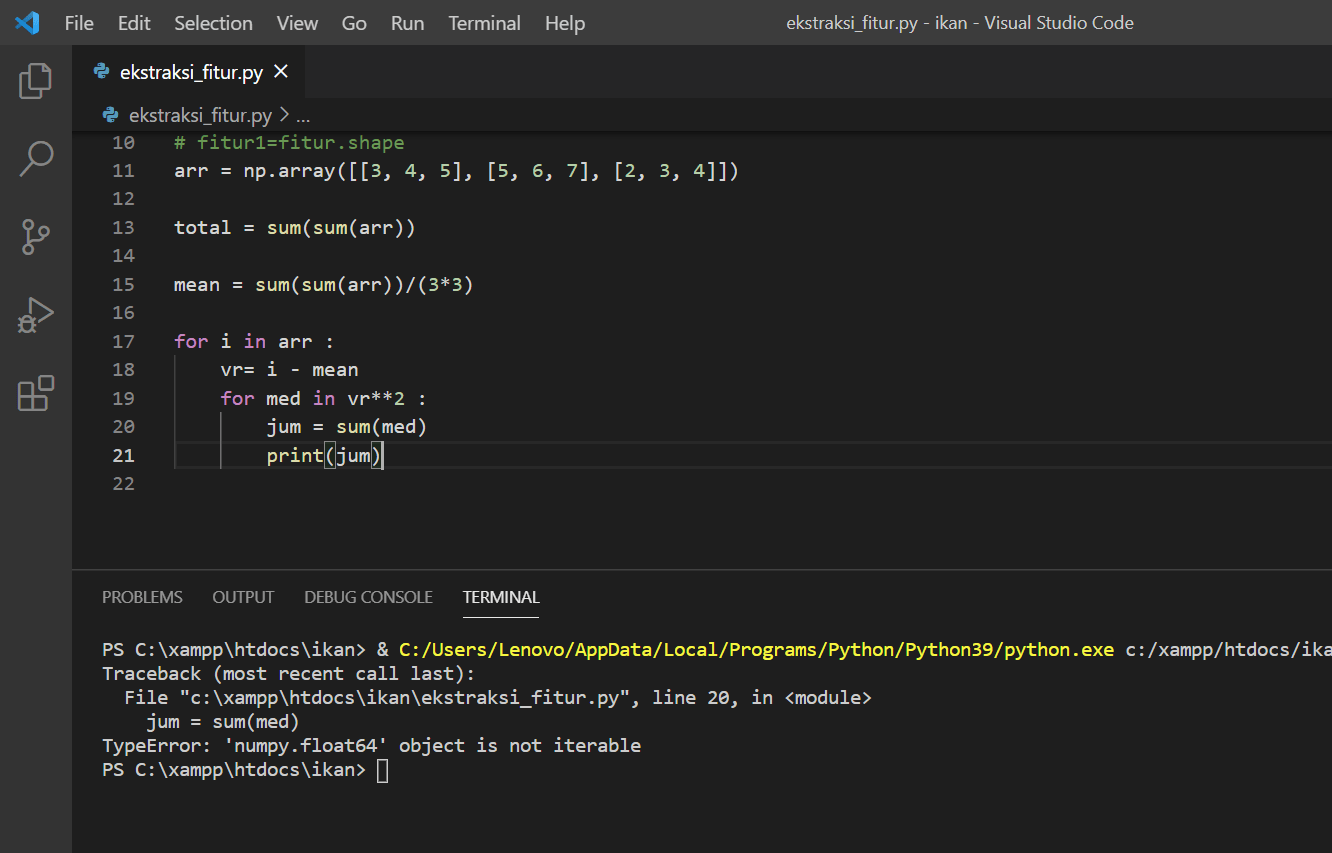Viewport: 1332px width, 853px height.
Task: Open the Search view
Action: [x=35, y=157]
